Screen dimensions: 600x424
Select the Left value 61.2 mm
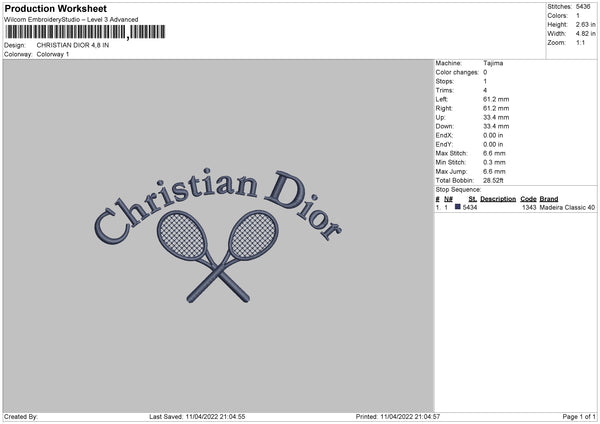click(496, 99)
